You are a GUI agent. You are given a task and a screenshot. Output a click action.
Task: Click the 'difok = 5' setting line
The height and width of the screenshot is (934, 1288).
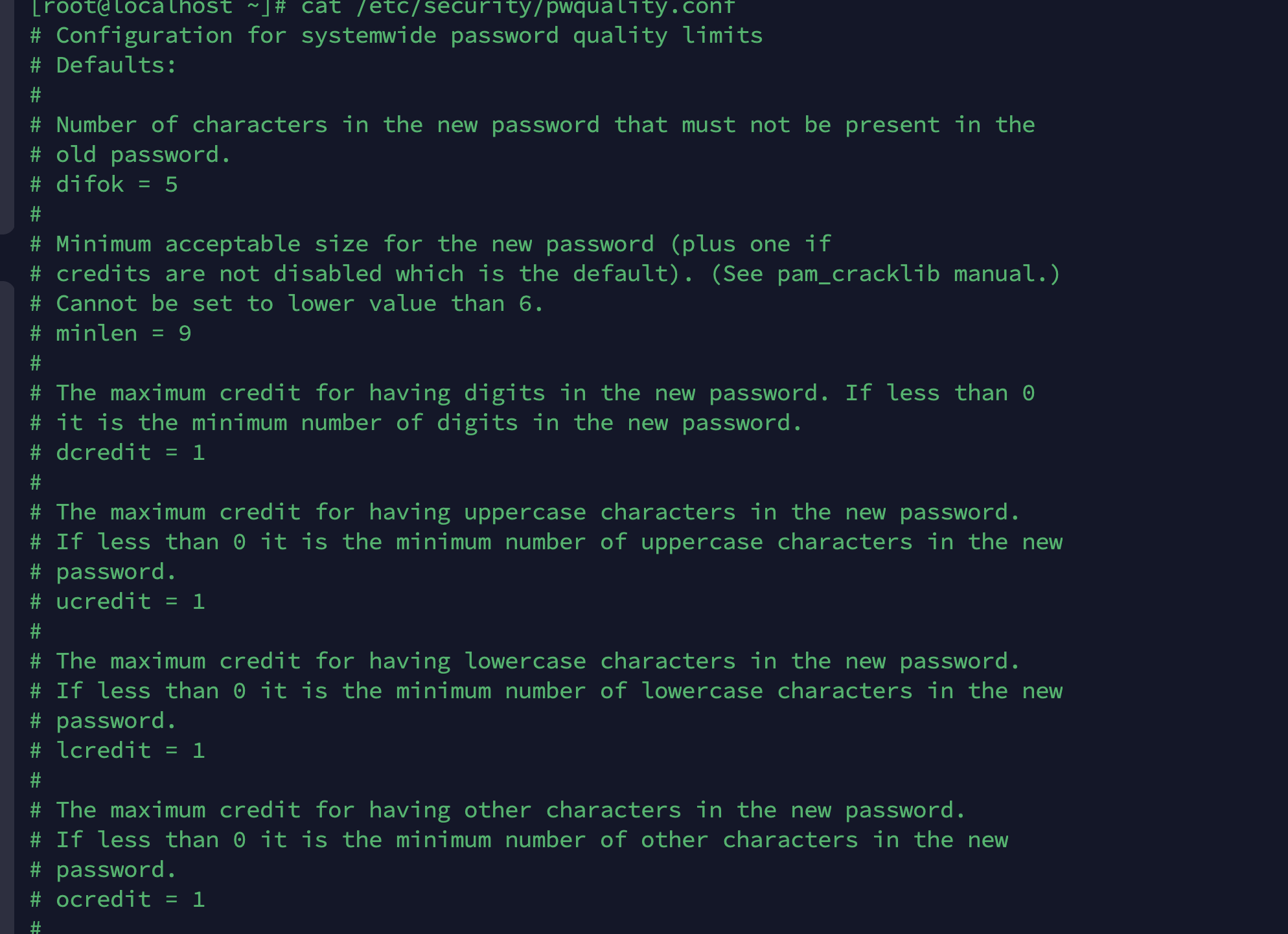117,185
